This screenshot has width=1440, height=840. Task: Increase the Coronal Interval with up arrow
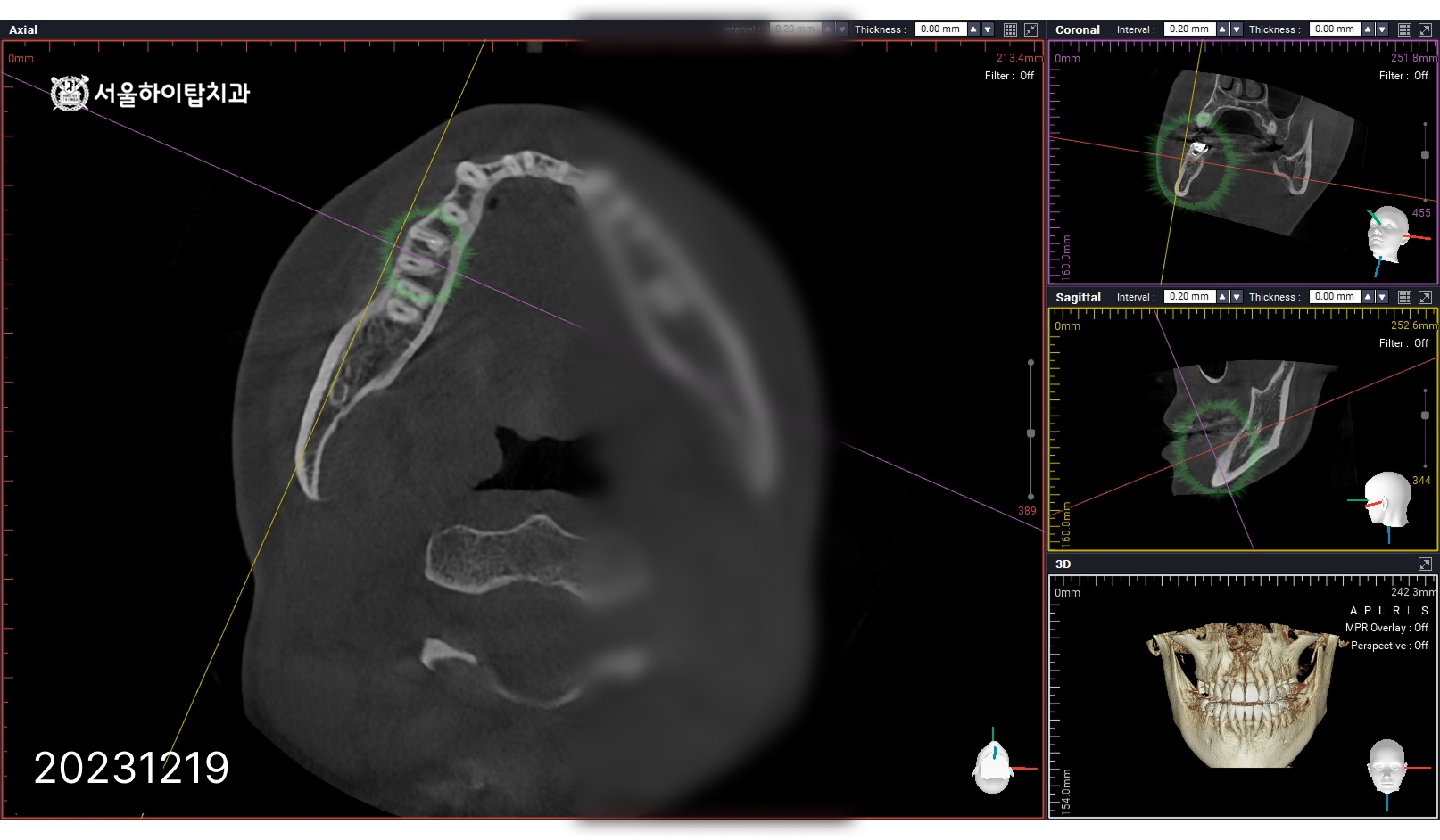(1223, 29)
